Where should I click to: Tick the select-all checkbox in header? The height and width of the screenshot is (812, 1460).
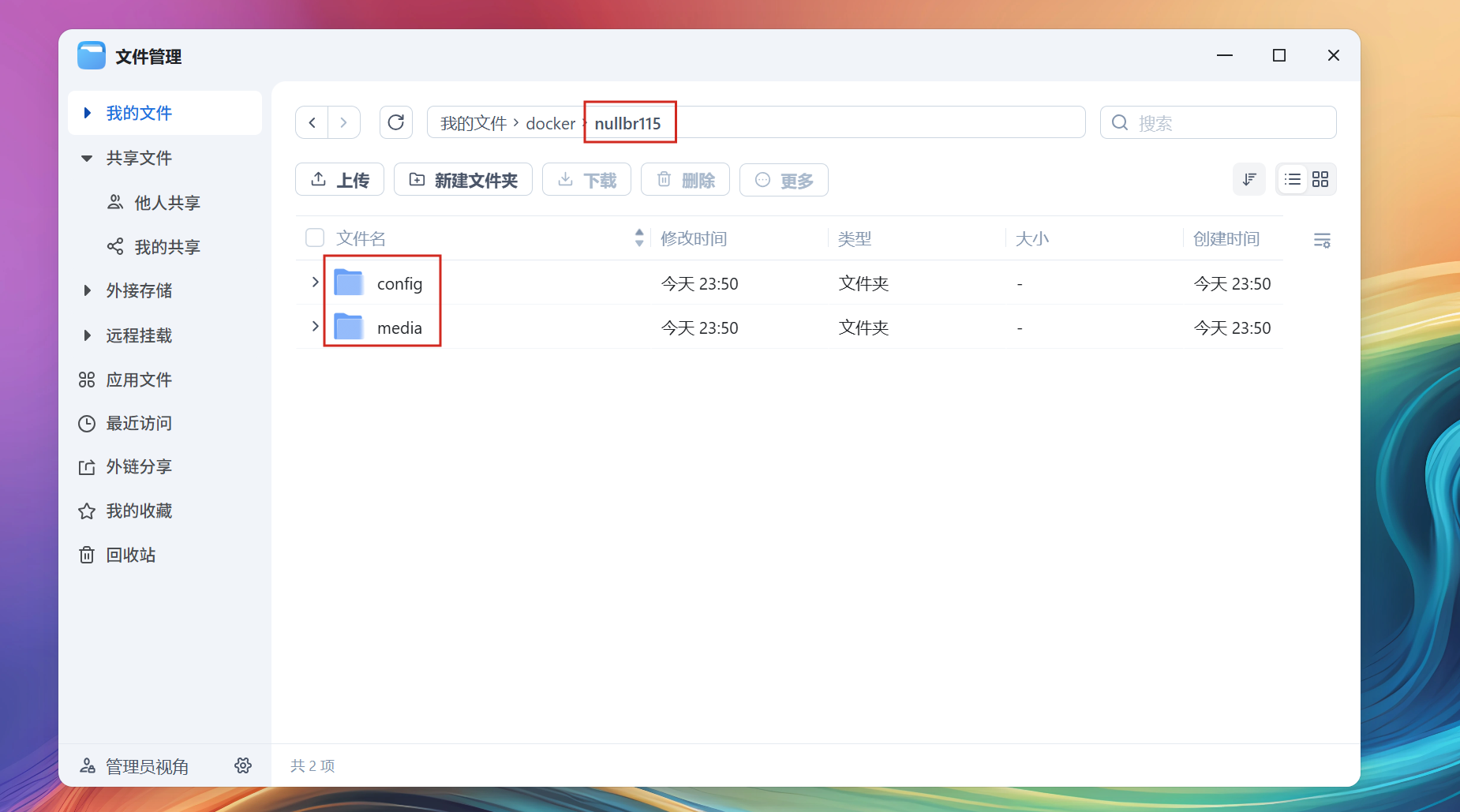315,238
